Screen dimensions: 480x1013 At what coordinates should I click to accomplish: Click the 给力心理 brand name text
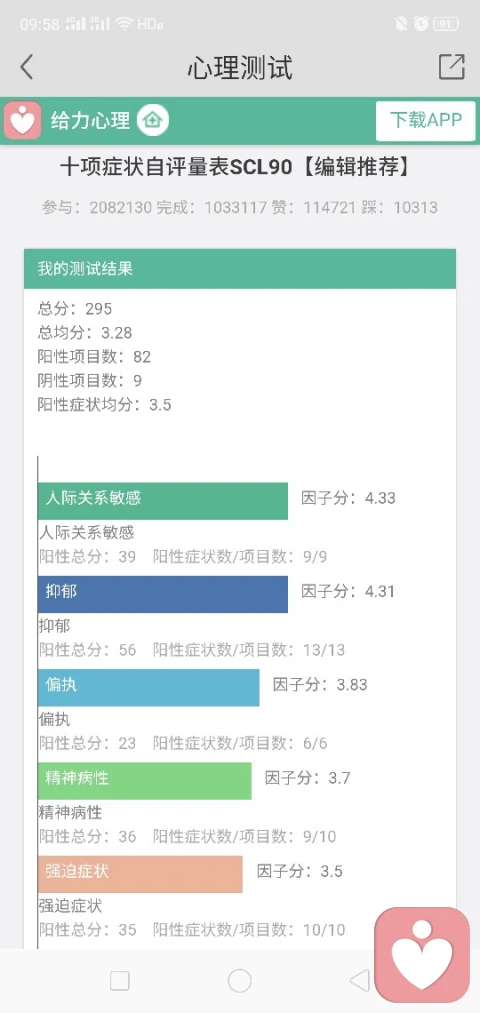pyautogui.click(x=90, y=120)
